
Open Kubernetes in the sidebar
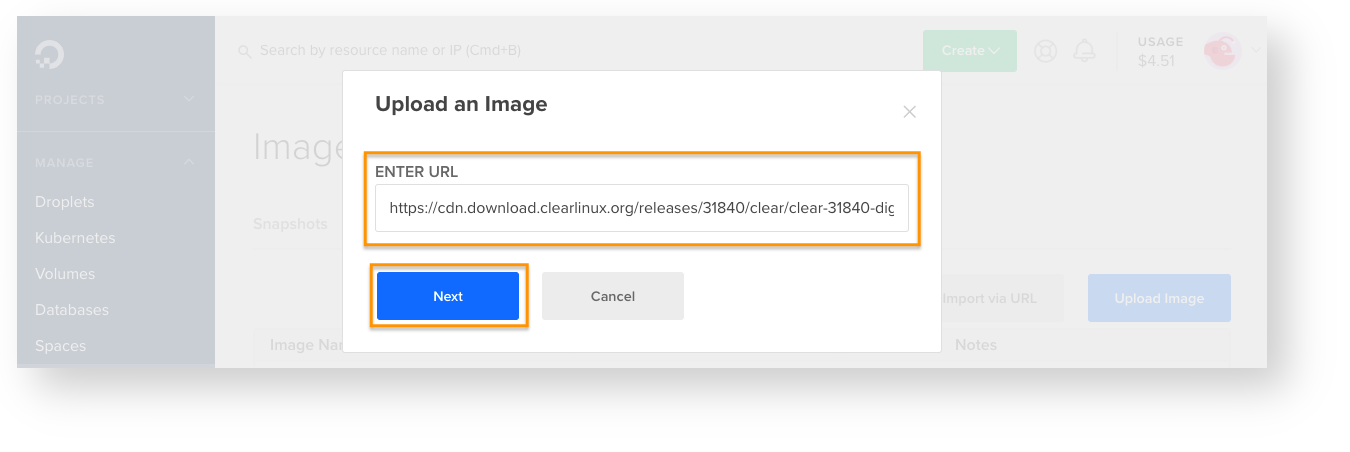tap(75, 238)
